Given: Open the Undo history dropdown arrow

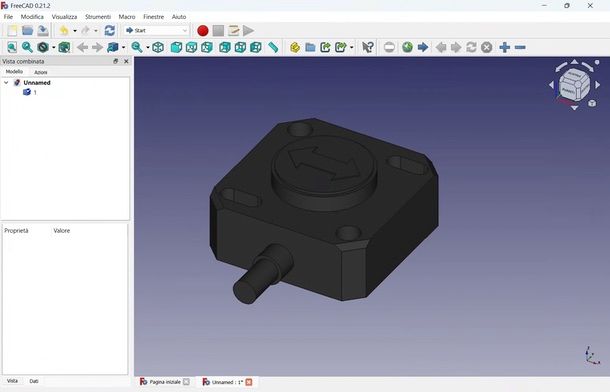Looking at the screenshot, I should click(75, 31).
